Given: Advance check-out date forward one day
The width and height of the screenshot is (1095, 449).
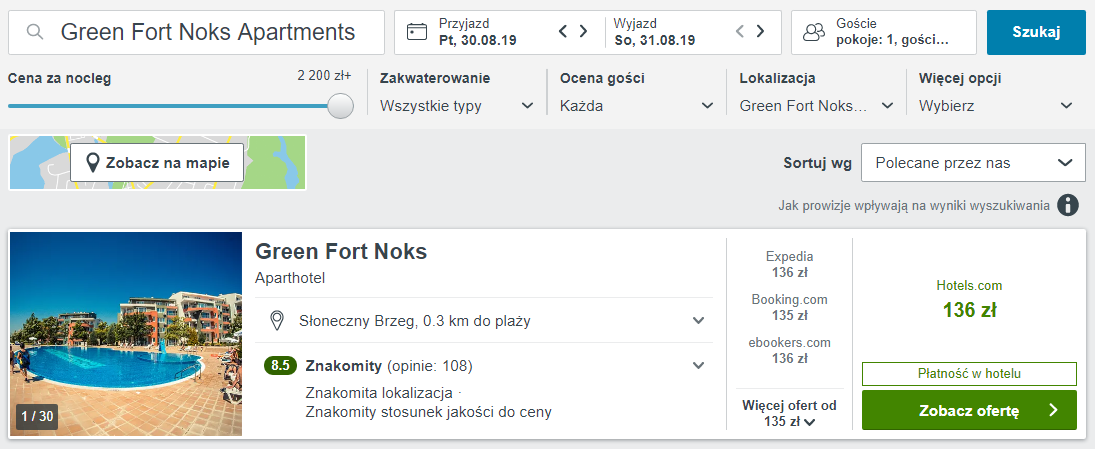Looking at the screenshot, I should (x=760, y=31).
